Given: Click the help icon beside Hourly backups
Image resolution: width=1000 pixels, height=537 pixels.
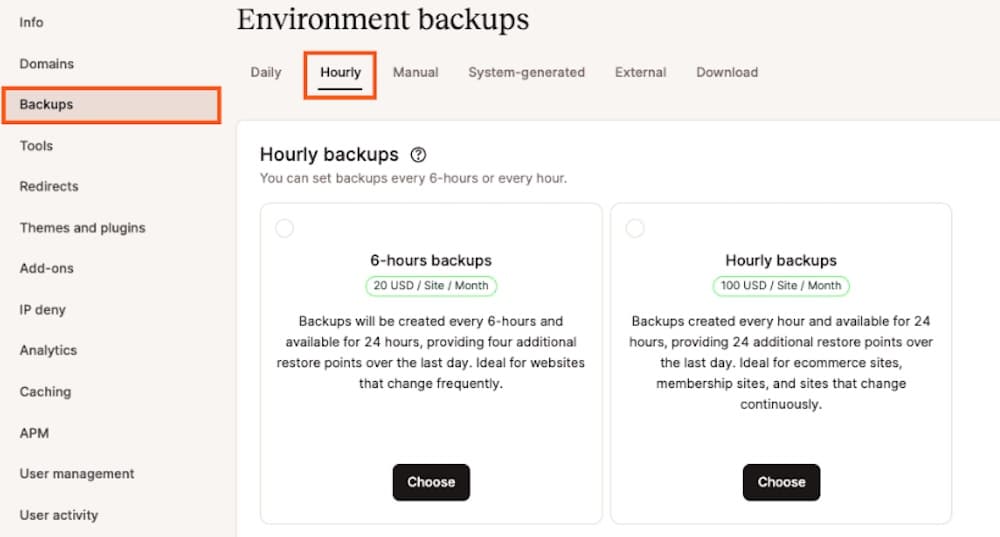Looking at the screenshot, I should [418, 155].
